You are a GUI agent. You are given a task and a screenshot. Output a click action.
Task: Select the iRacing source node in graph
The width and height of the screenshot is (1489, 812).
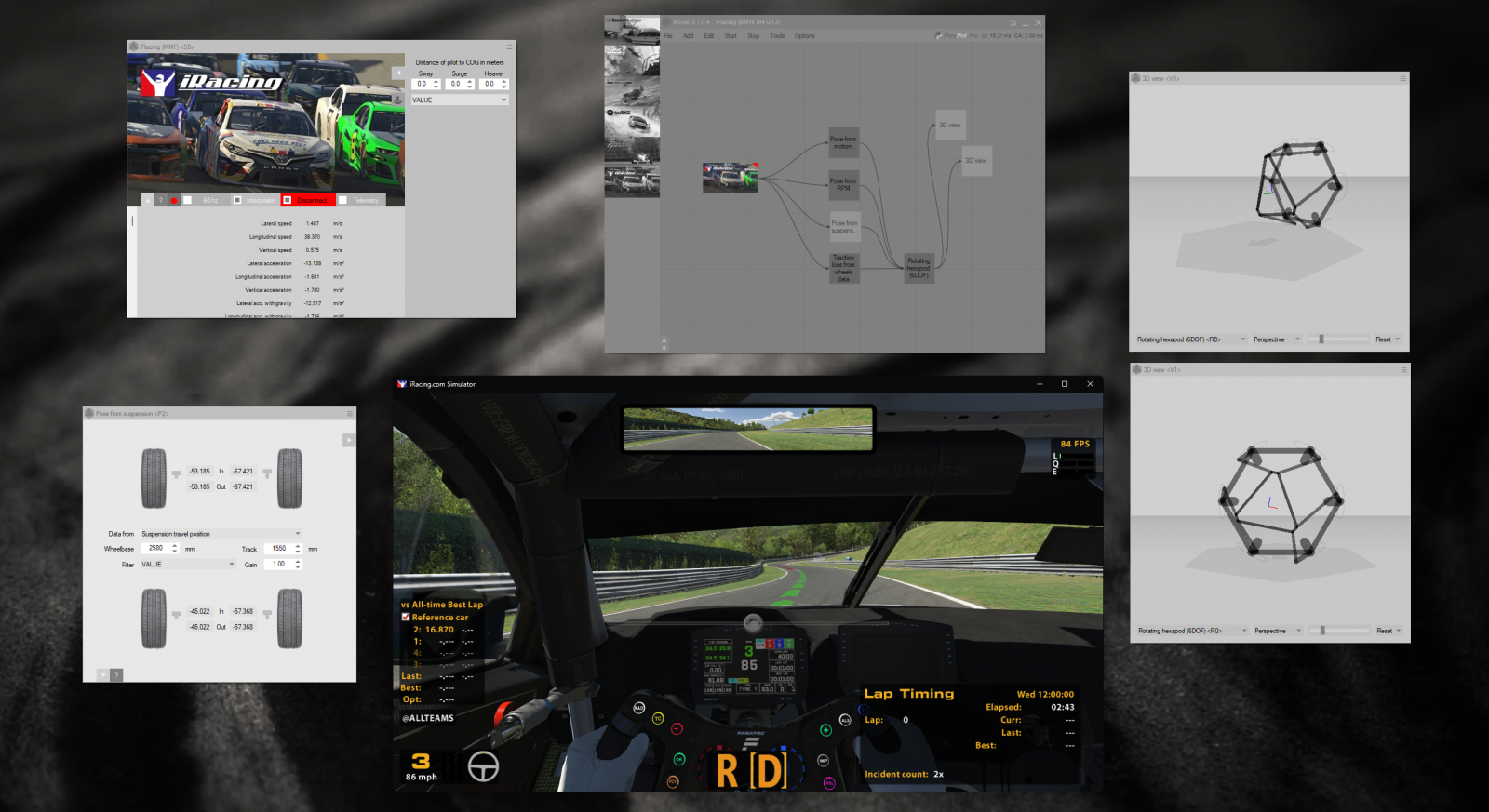click(x=731, y=178)
